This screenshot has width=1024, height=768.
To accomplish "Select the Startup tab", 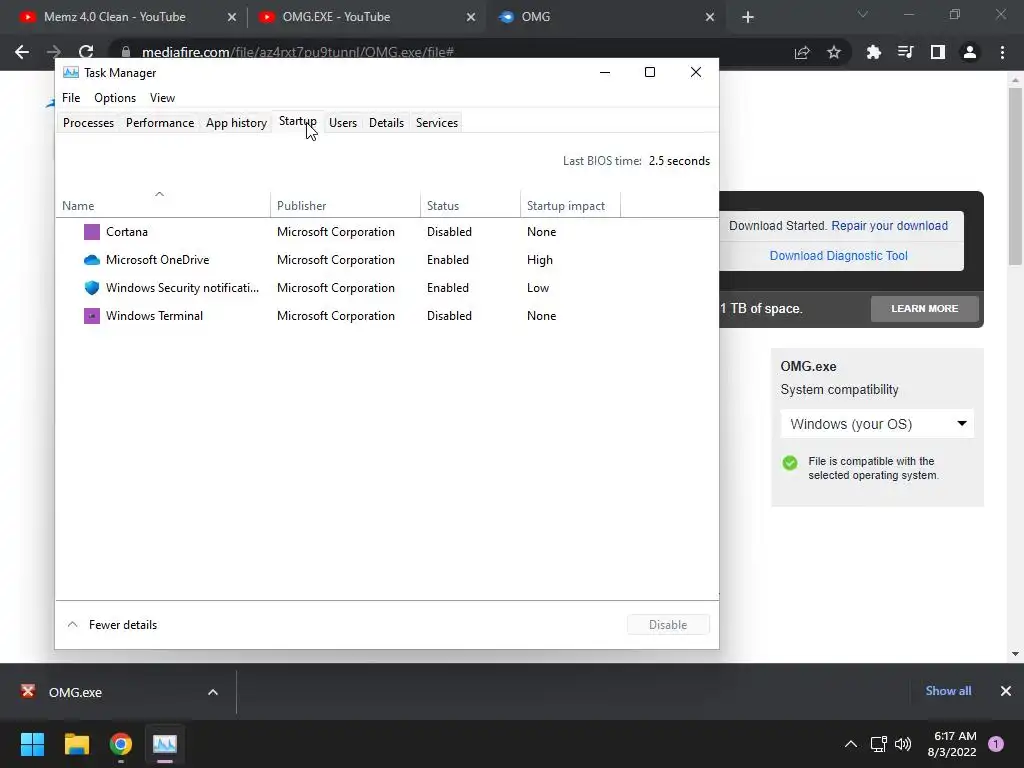I will pos(298,121).
